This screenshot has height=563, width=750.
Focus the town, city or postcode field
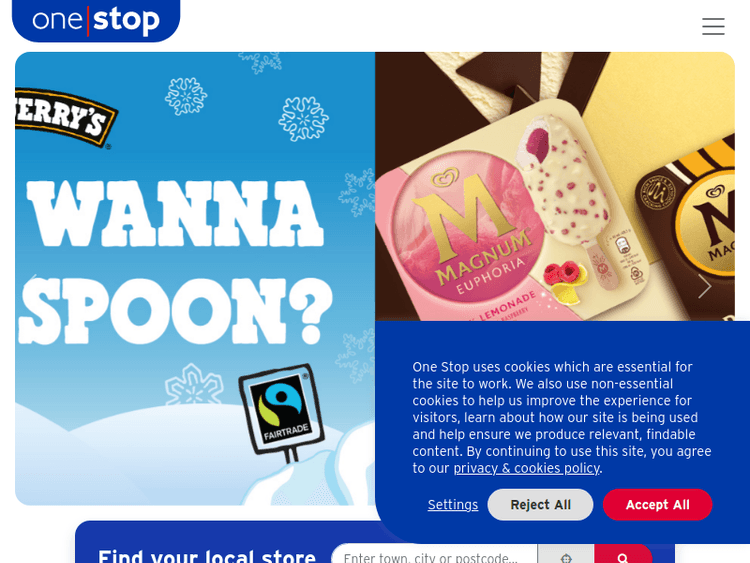[x=434, y=557]
